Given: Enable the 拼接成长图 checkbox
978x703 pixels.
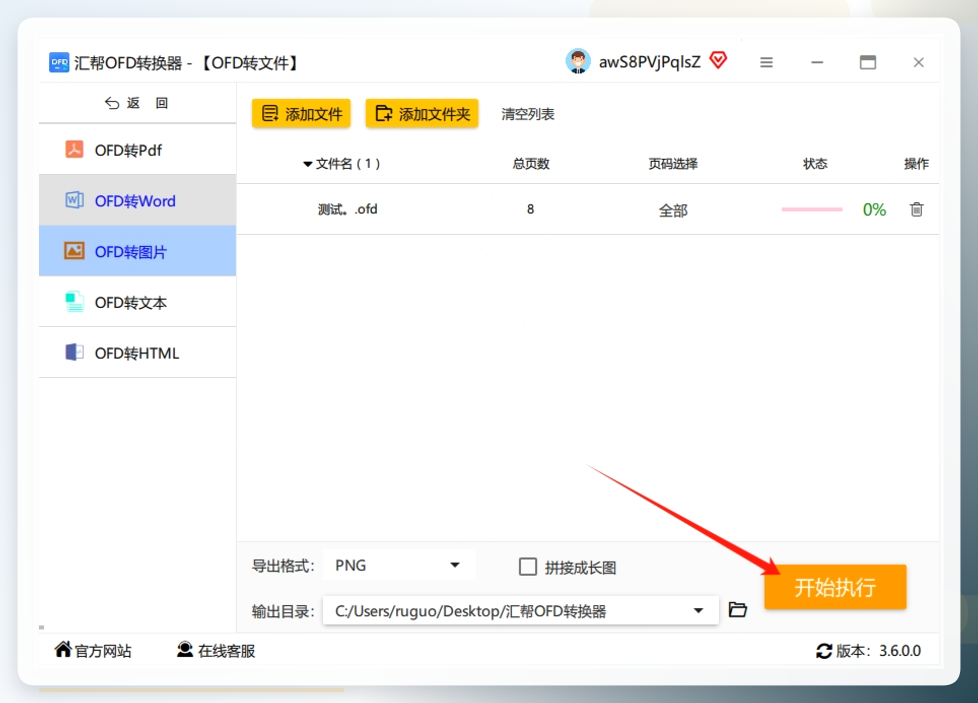Looking at the screenshot, I should 528,566.
